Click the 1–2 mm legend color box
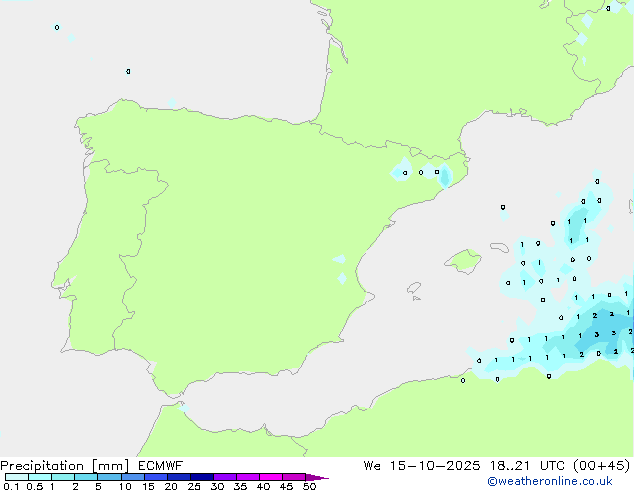 coord(63,477)
